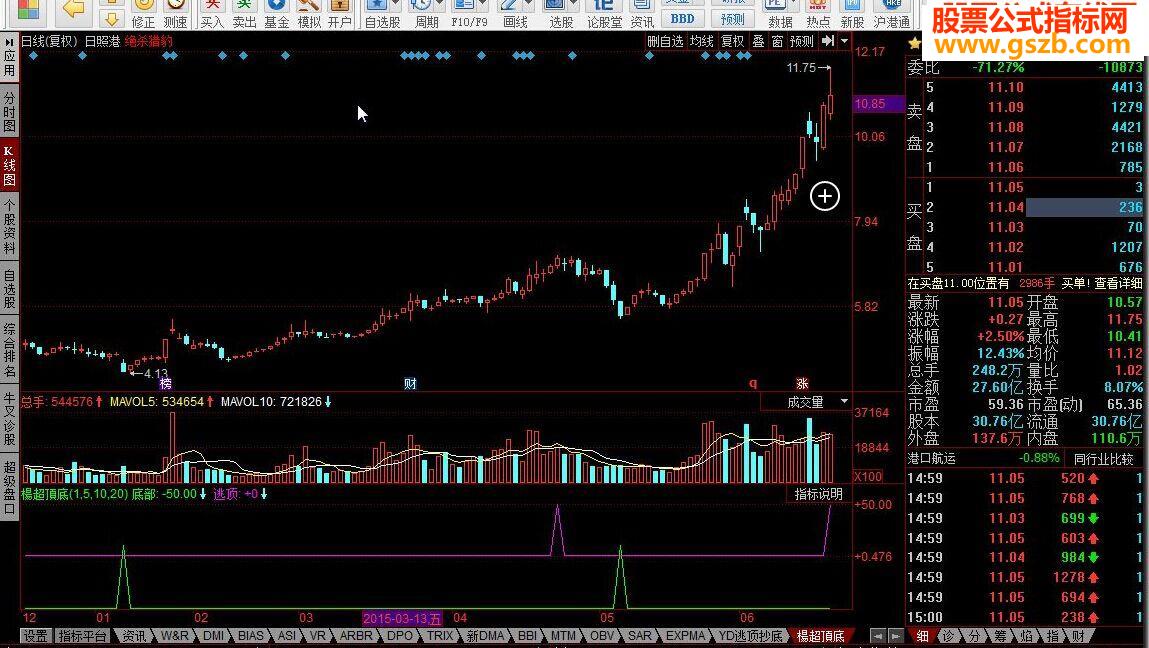
Task: Switch to 细 detail tab
Action: pos(922,636)
